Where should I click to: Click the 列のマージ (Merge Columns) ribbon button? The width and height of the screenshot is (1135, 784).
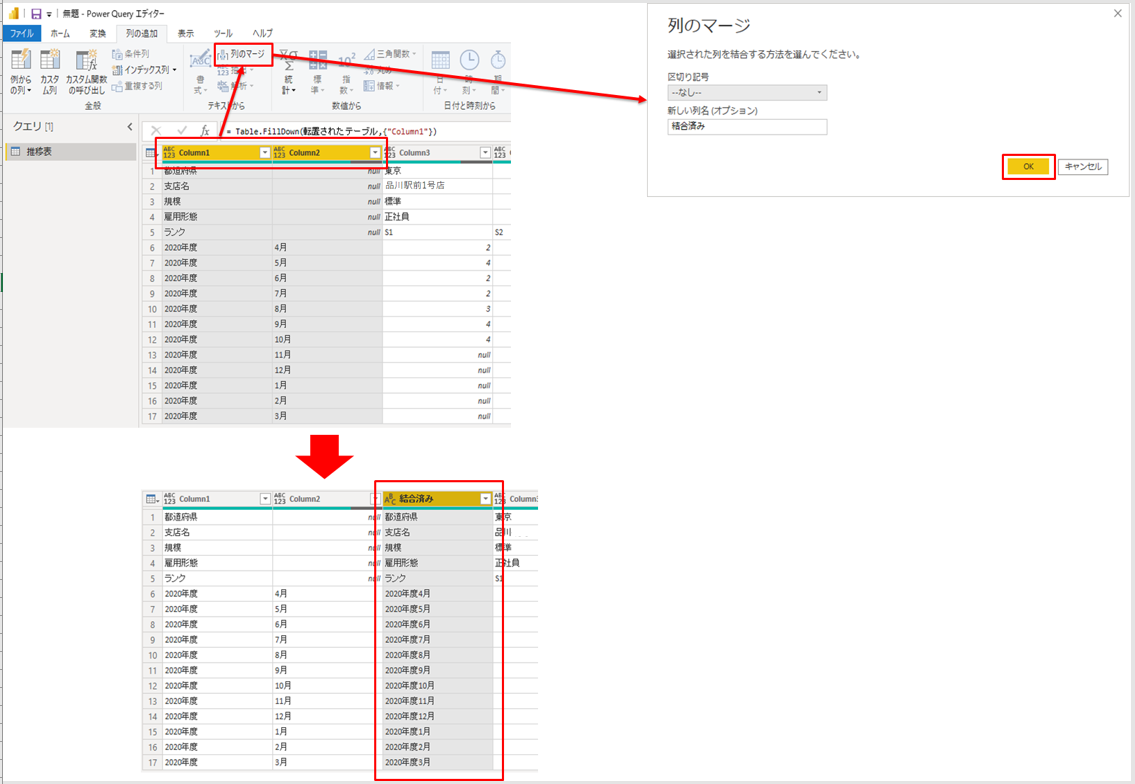click(243, 54)
